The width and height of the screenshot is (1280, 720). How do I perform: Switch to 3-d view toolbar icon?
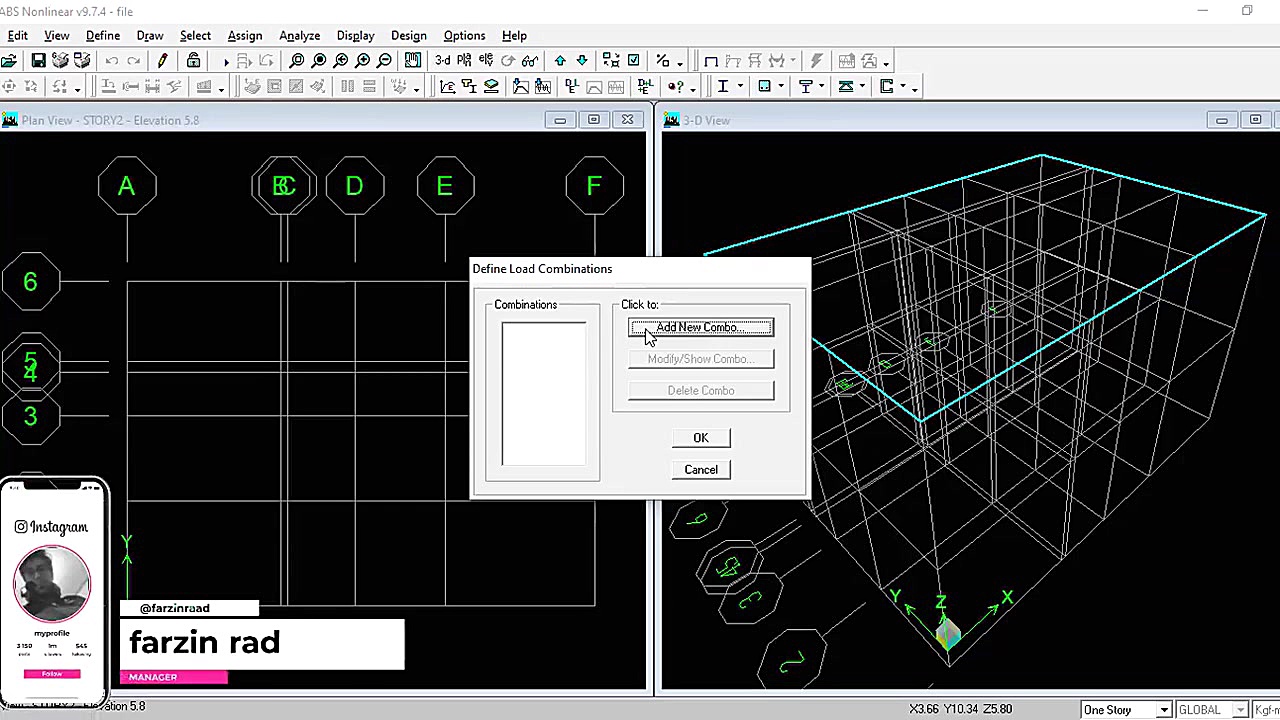442,61
